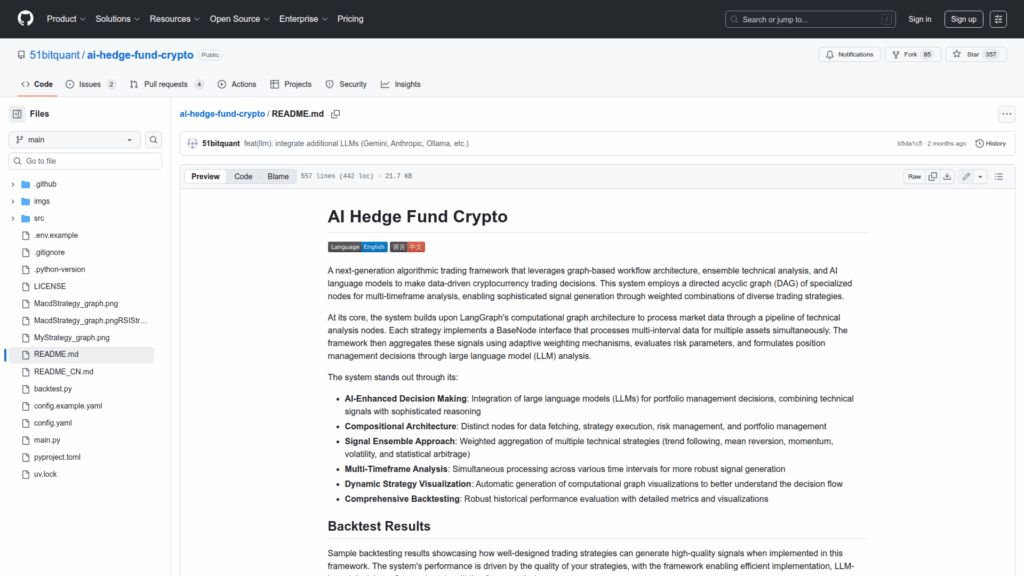Open the Issues tab
1024x576 pixels.
[x=90, y=84]
